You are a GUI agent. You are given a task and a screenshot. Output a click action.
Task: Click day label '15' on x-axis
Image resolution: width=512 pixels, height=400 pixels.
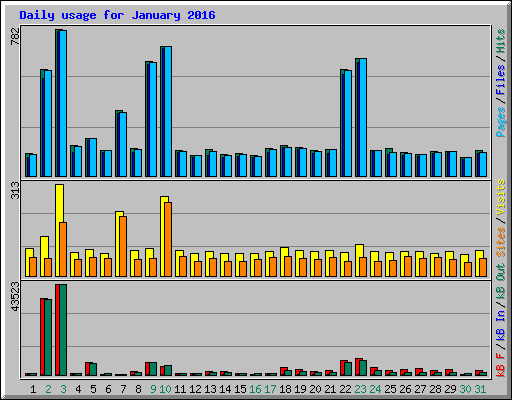click(x=240, y=389)
